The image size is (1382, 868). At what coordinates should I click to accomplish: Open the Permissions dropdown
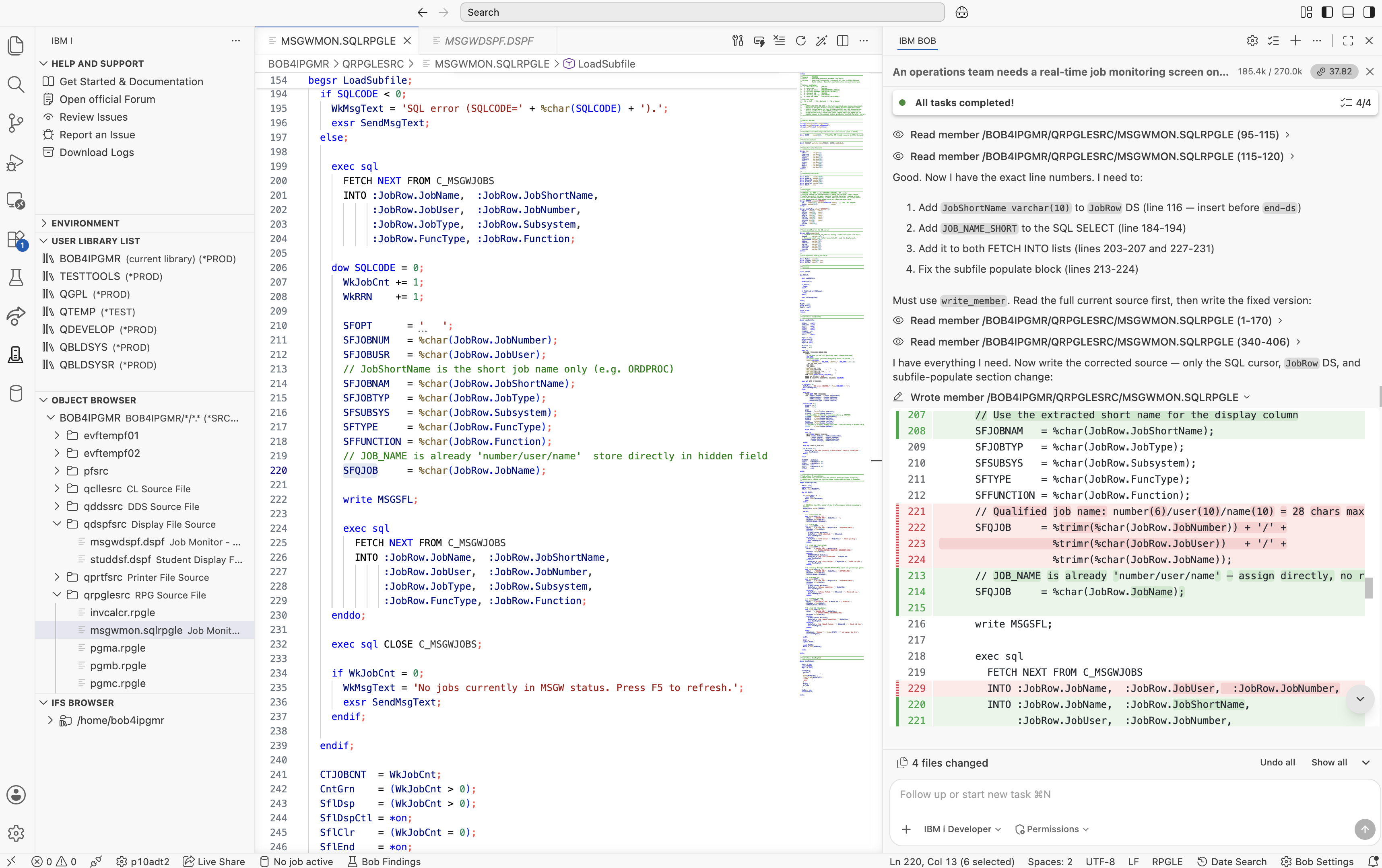(x=1052, y=829)
